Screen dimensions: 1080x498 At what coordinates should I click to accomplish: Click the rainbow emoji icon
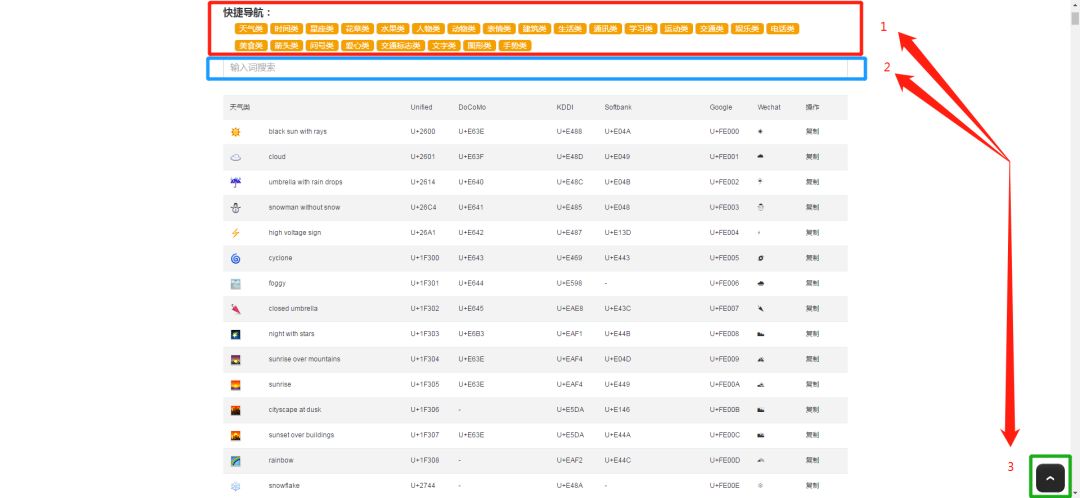[235, 461]
